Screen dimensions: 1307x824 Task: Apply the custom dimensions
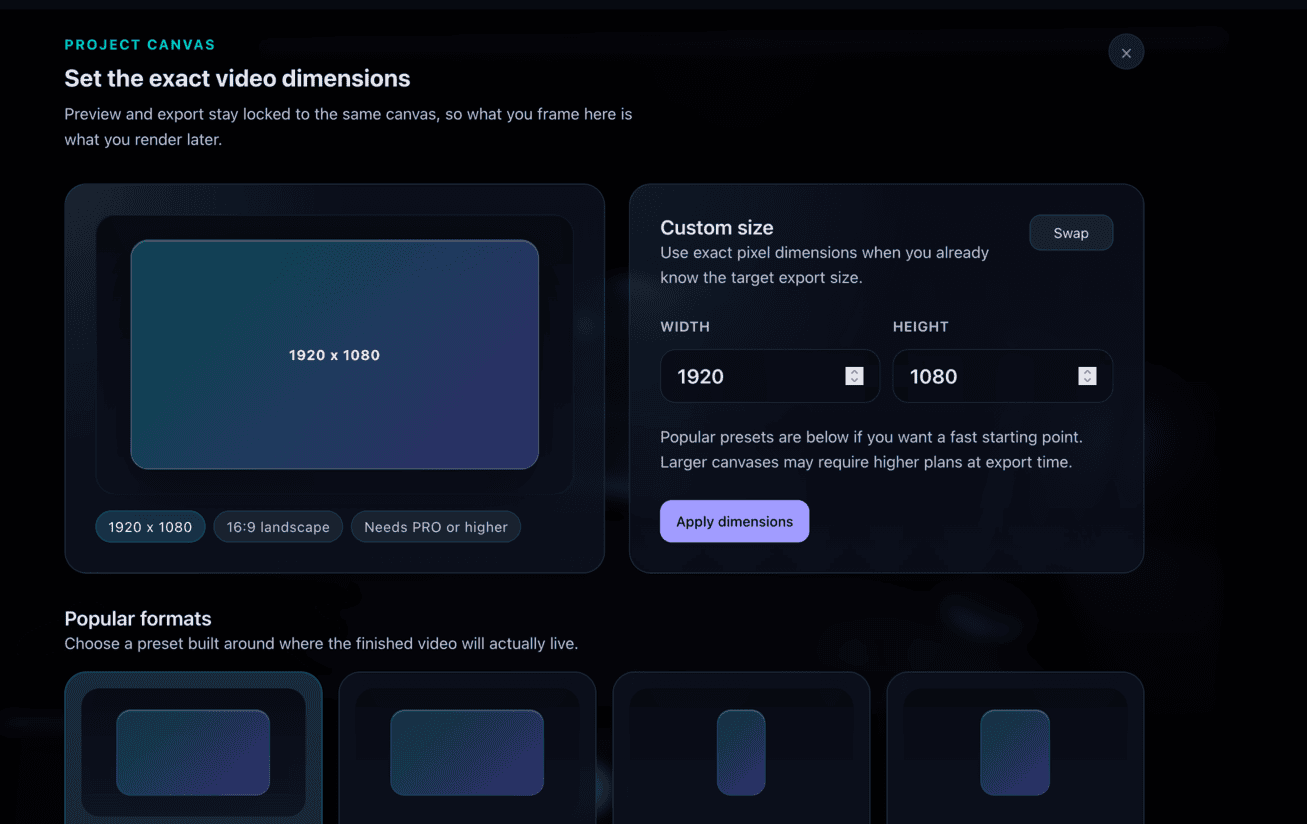(x=734, y=521)
